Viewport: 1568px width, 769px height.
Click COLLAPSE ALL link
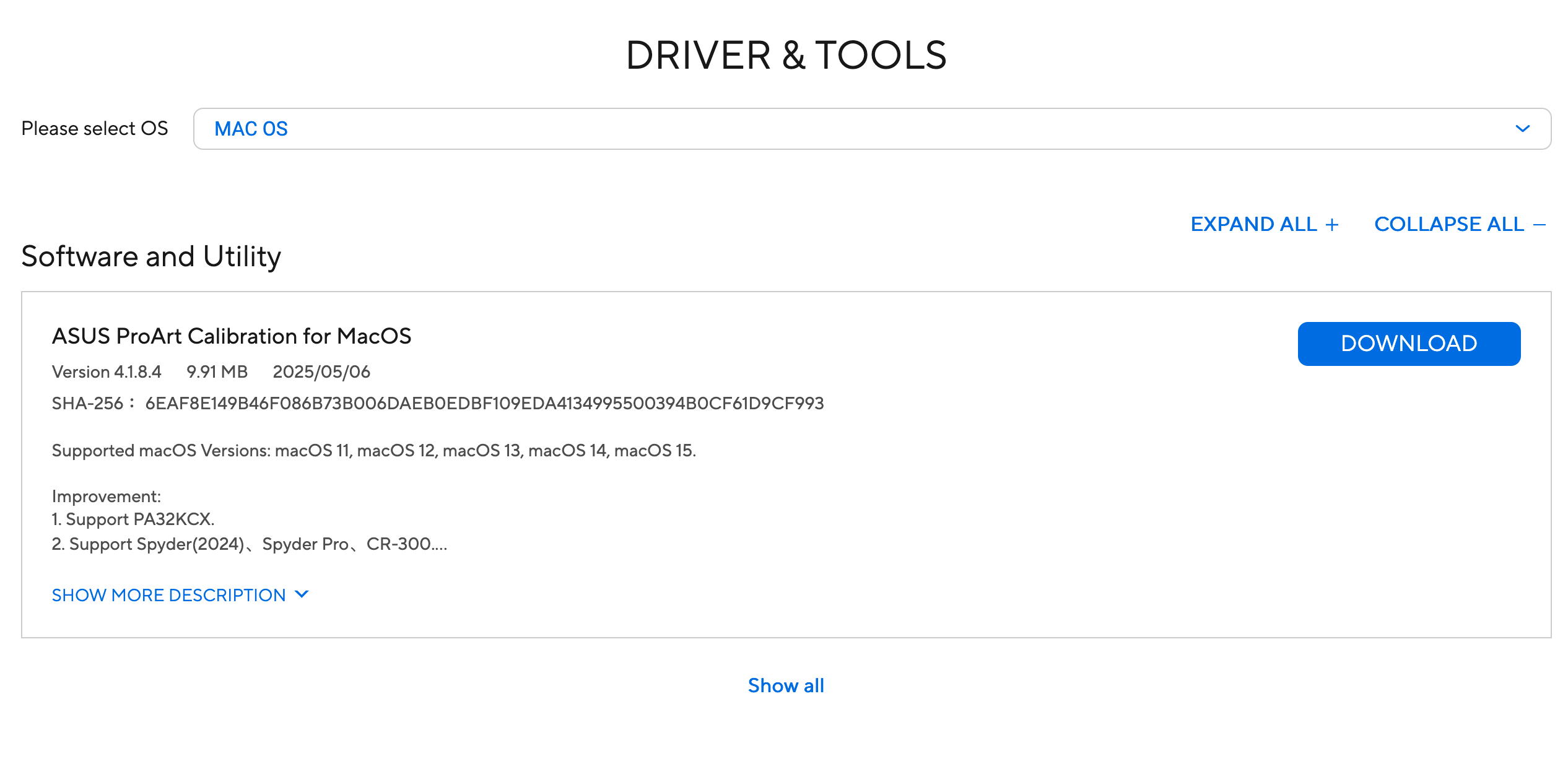click(x=1460, y=224)
